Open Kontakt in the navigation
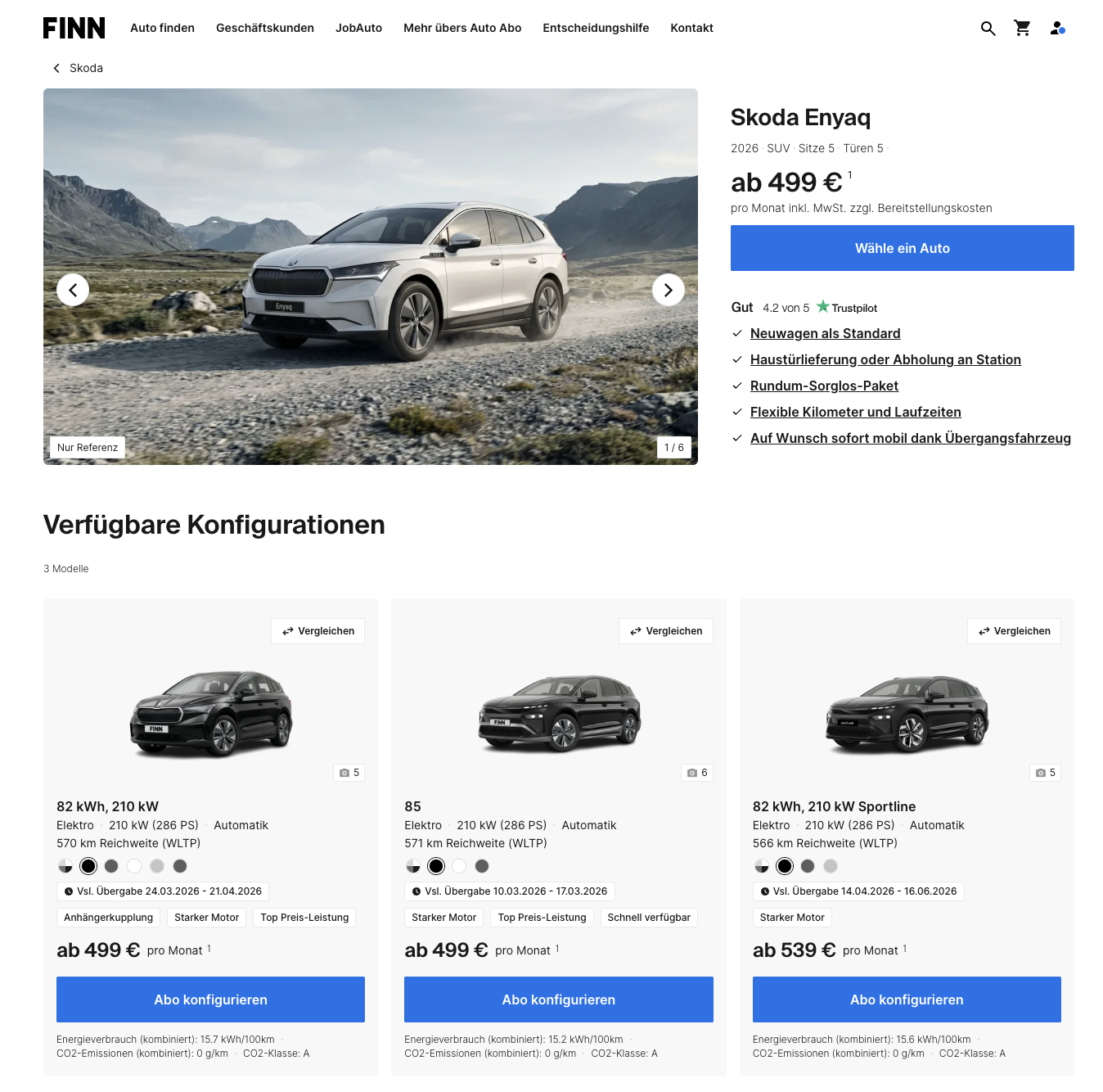The height and width of the screenshot is (1092, 1103). [x=691, y=28]
